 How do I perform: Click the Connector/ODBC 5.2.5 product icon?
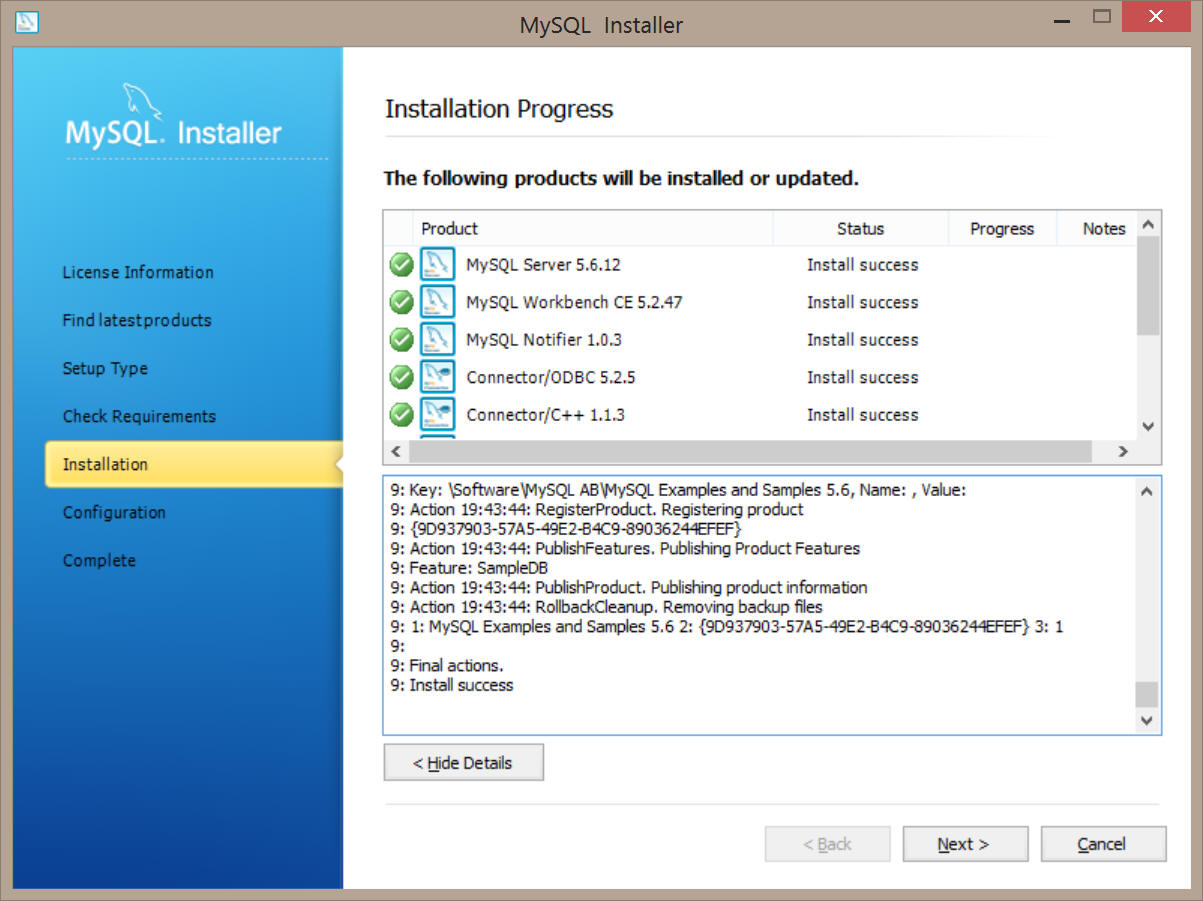coord(438,377)
